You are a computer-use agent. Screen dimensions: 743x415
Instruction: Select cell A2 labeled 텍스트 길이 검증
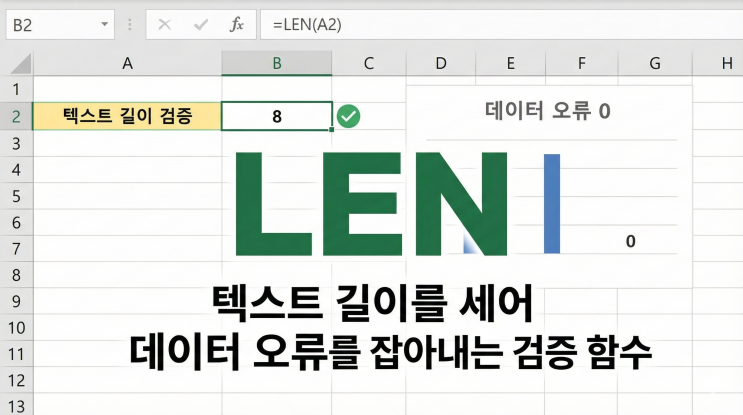click(x=127, y=116)
